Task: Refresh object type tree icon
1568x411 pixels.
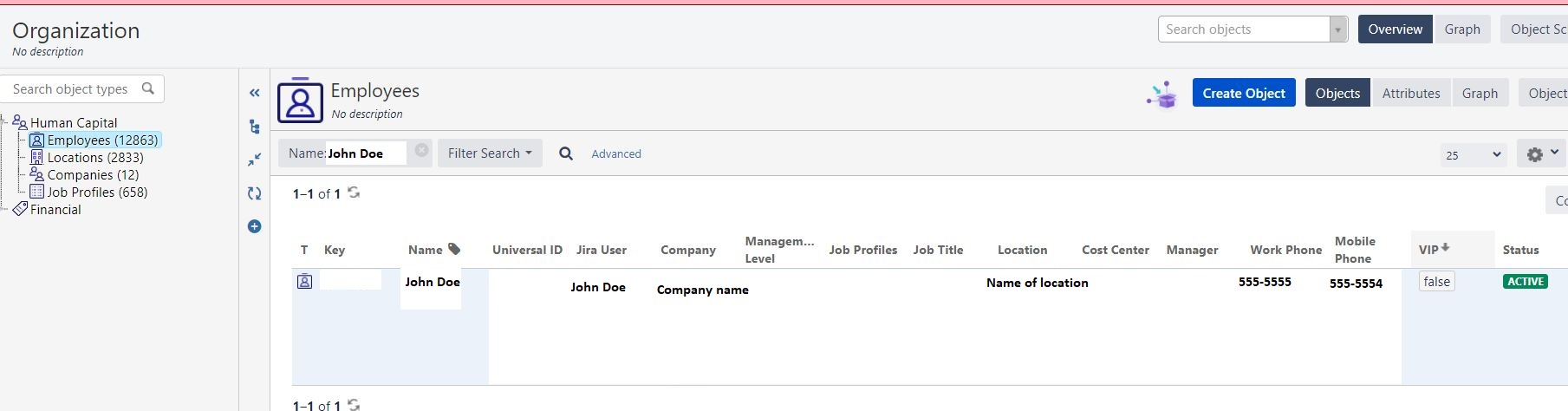Action: coord(255,193)
